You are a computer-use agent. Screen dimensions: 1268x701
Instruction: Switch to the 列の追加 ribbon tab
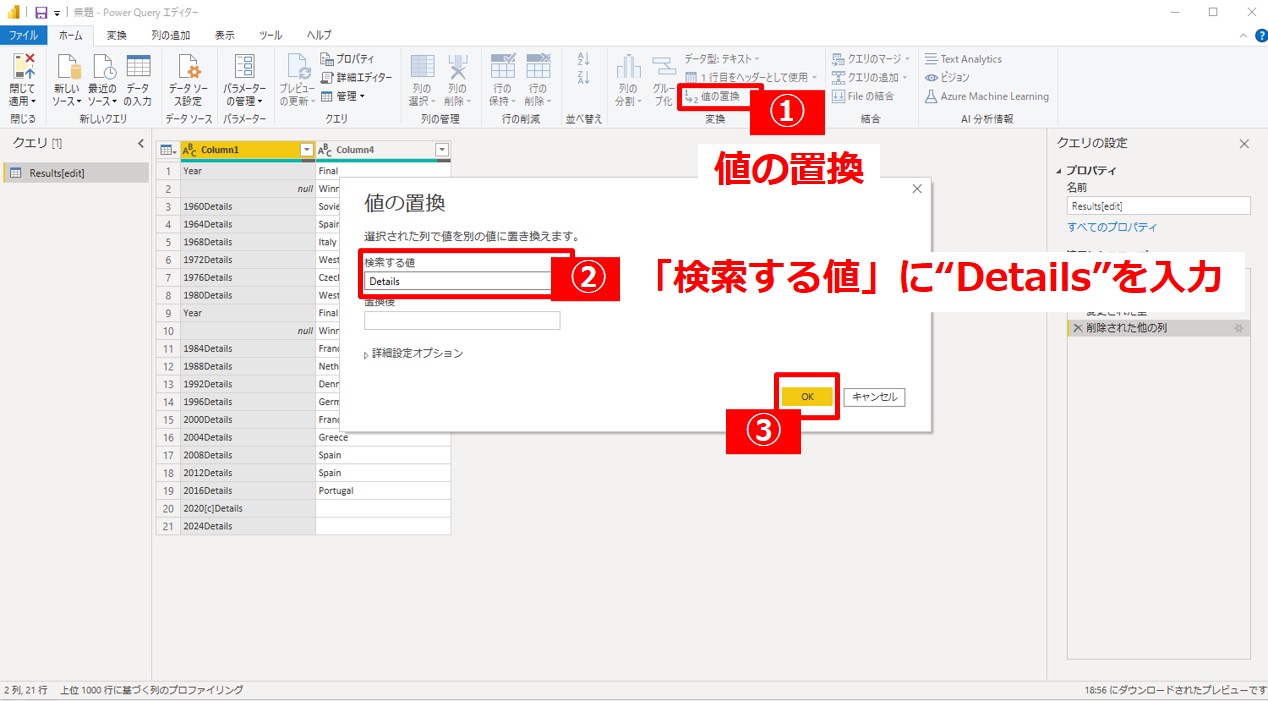170,35
